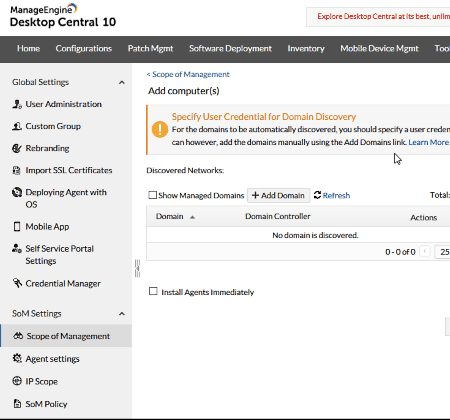Click the SoM Policy document icon
Screen dimensions: 450x420
17,404
